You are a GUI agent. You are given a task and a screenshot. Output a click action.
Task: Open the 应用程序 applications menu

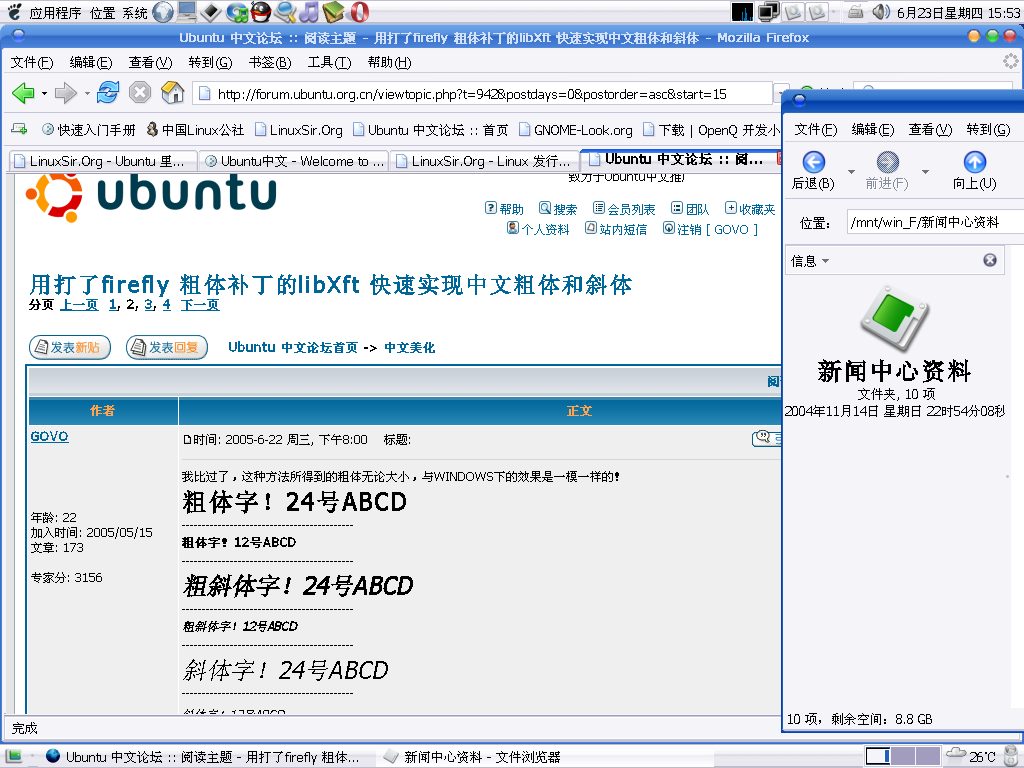click(55, 12)
